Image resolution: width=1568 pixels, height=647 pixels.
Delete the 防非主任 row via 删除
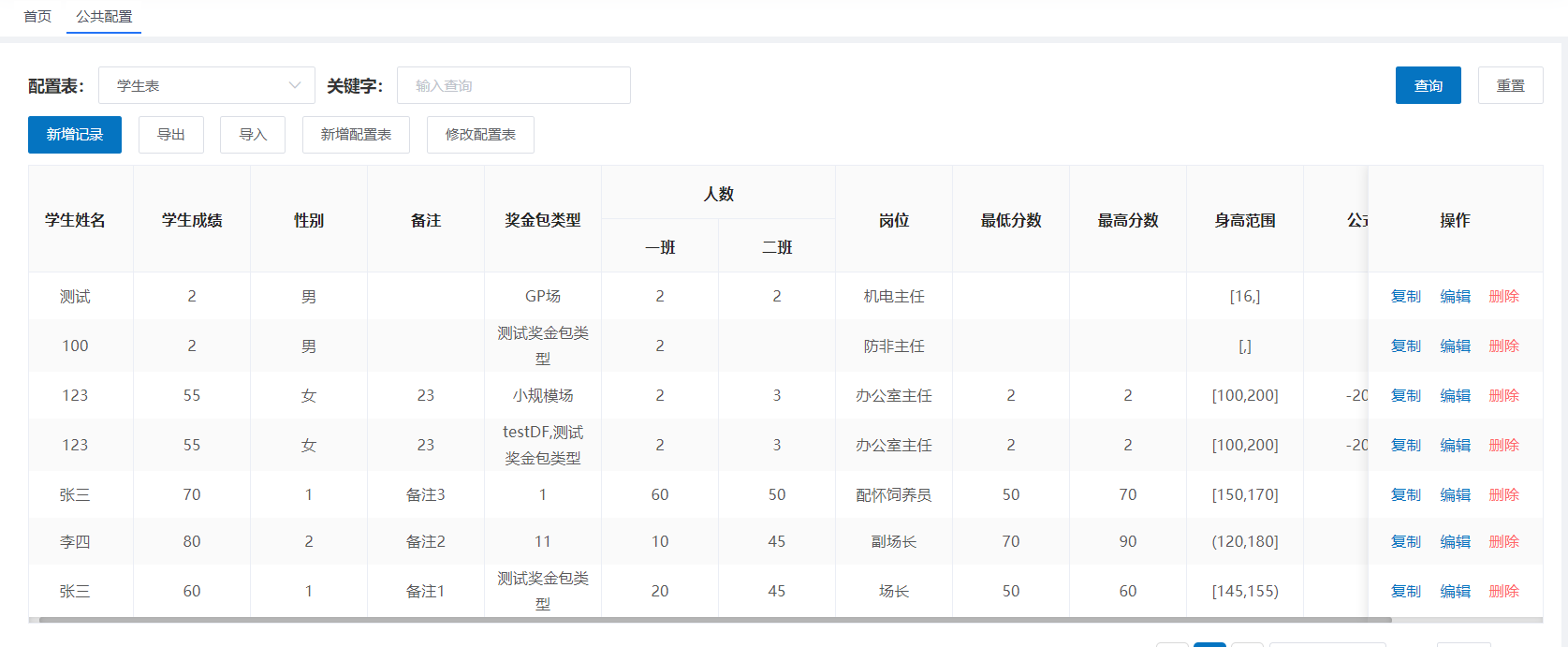1503,346
